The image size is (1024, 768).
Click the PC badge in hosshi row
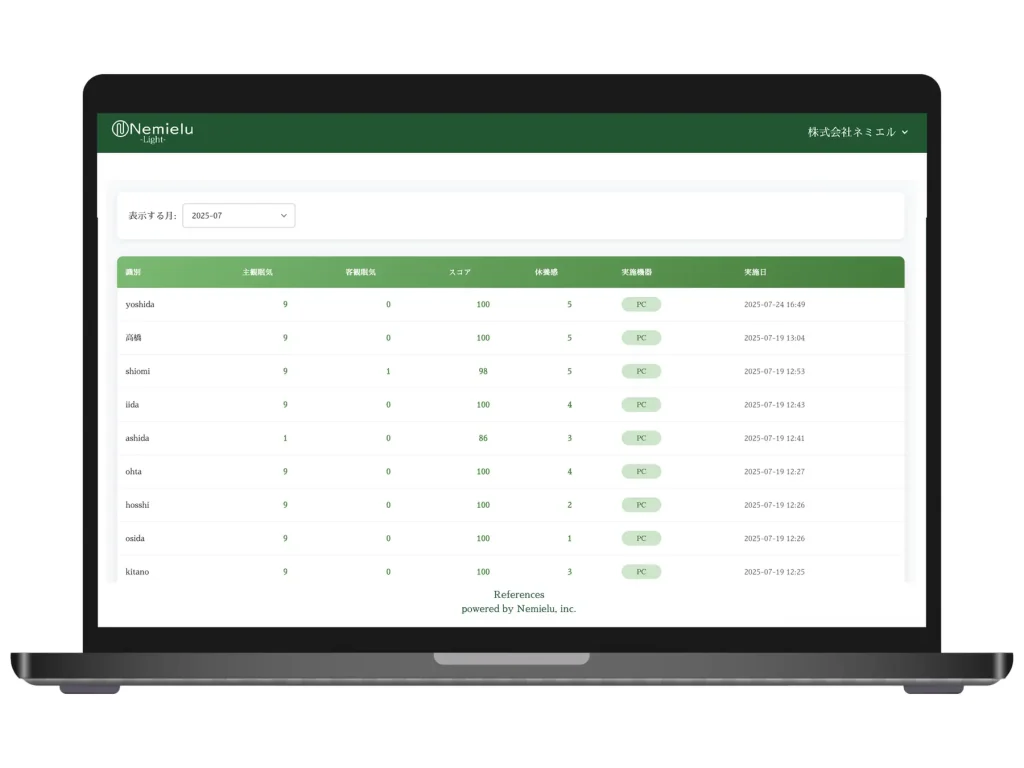point(641,505)
